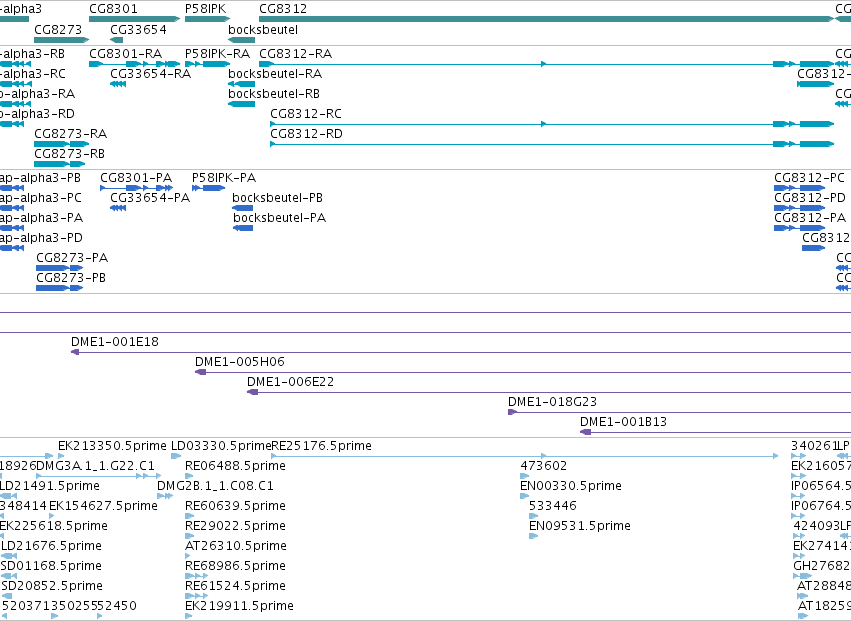Click the DME1-001E18 clone arrowhead
851x621 pixels.
(75, 352)
